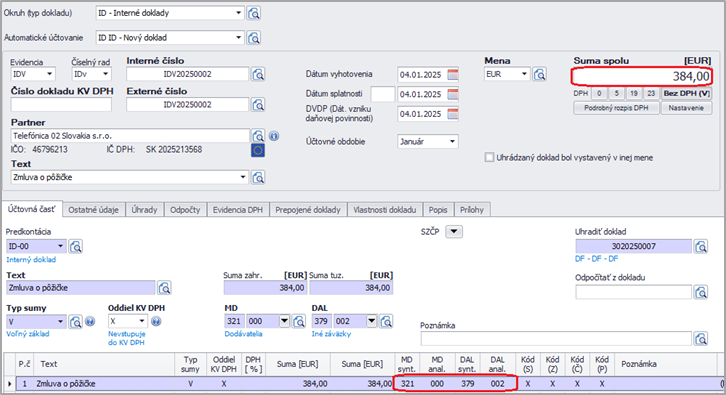Image resolution: width=726 pixels, height=395 pixels.
Task: Expand Automatické účtovanie dropdown
Action: point(238,38)
